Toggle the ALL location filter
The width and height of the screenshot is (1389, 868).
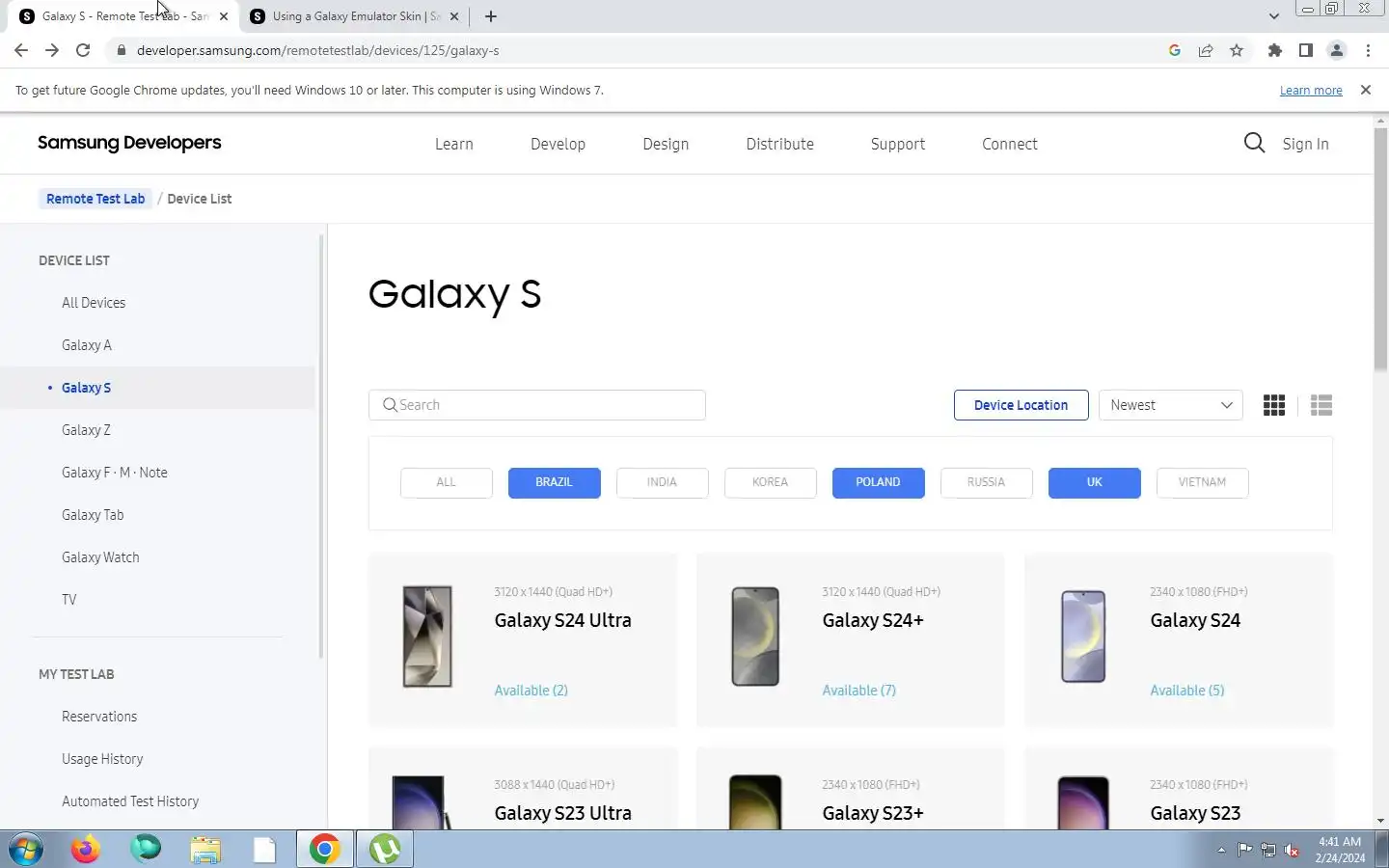[x=447, y=482]
